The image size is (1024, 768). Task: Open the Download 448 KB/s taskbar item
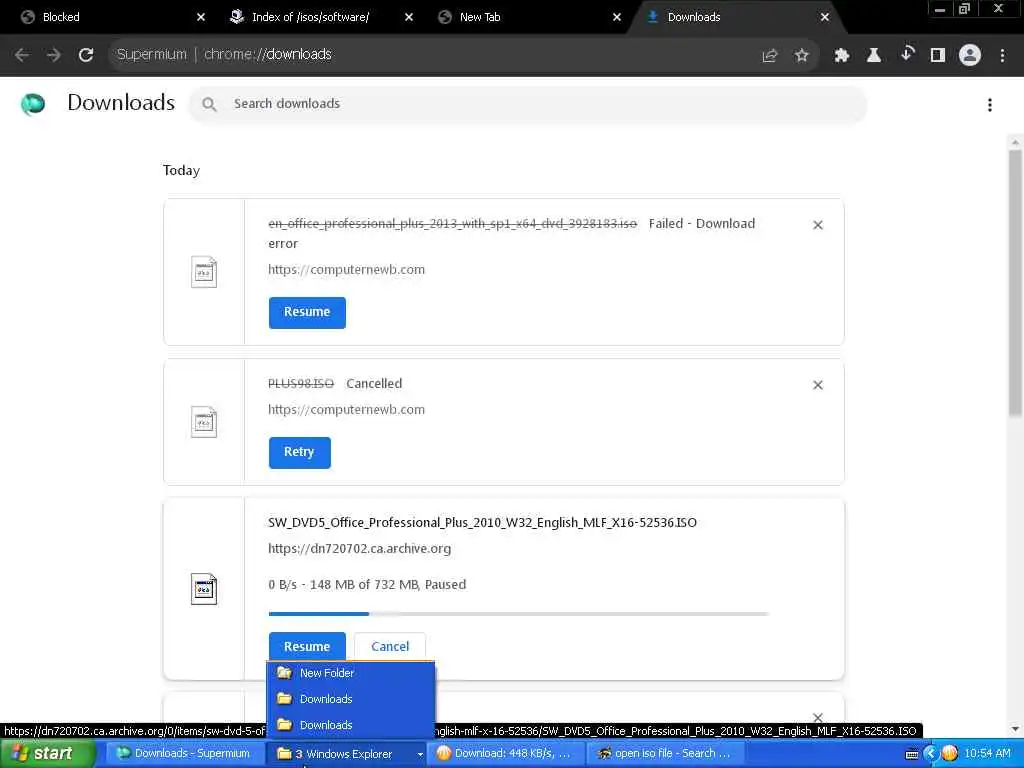click(x=507, y=754)
